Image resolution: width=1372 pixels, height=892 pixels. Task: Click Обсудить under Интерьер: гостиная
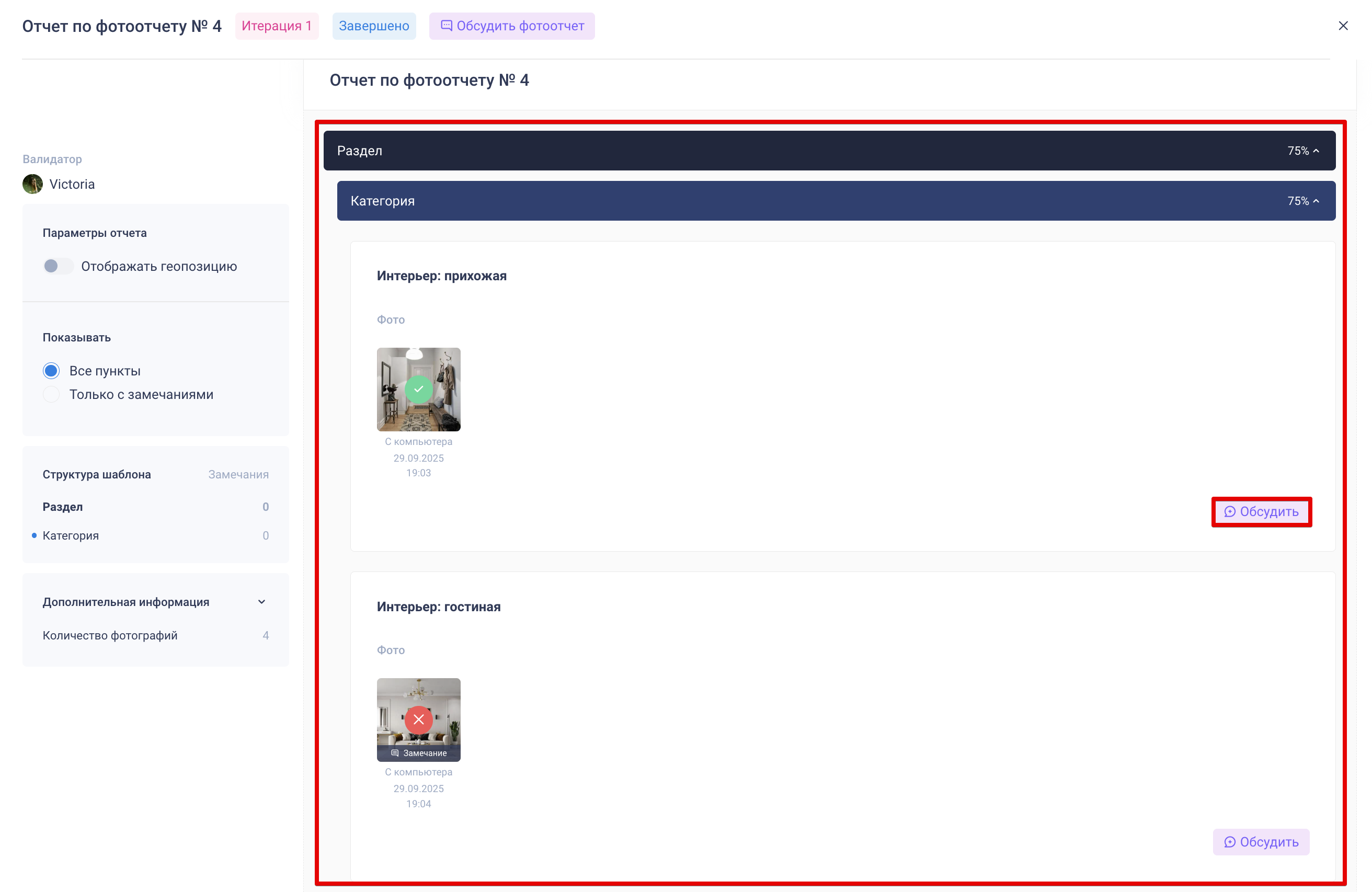1261,842
